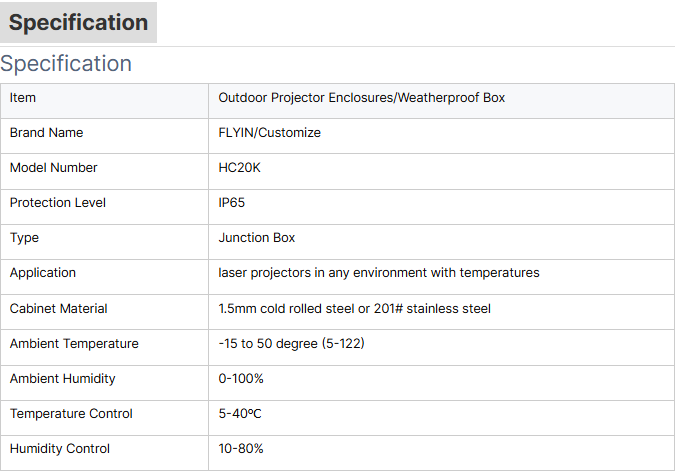Viewport: 675px width, 473px height.
Task: Click the Application row label
Action: [43, 273]
